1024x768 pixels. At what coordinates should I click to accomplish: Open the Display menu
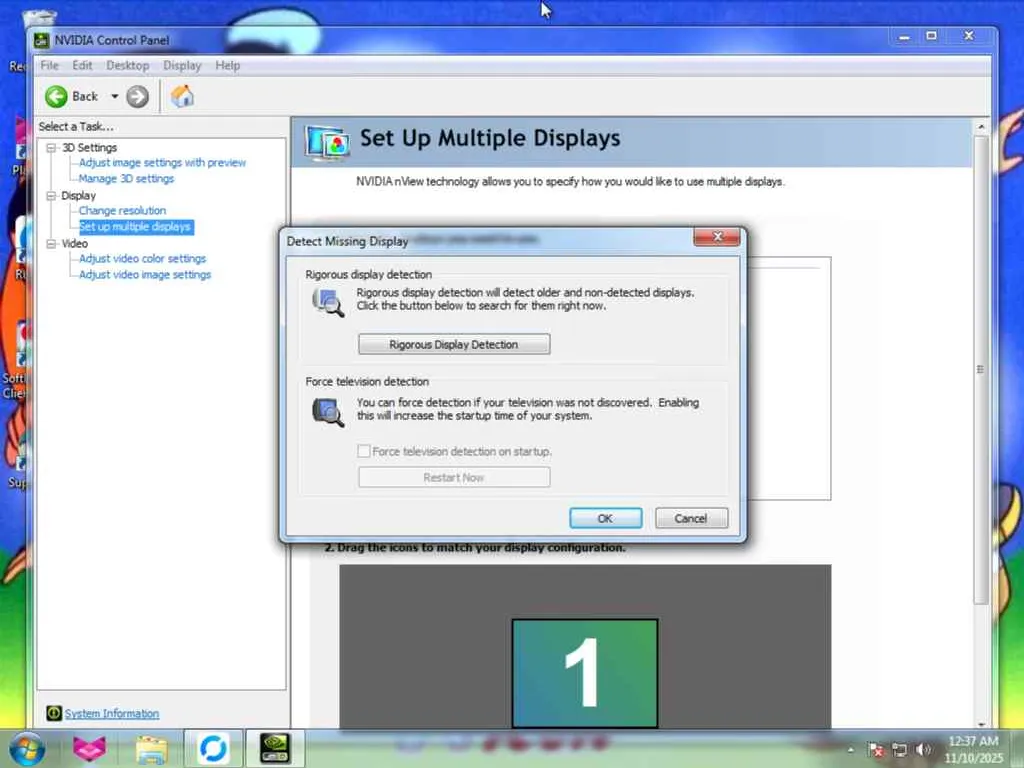182,65
